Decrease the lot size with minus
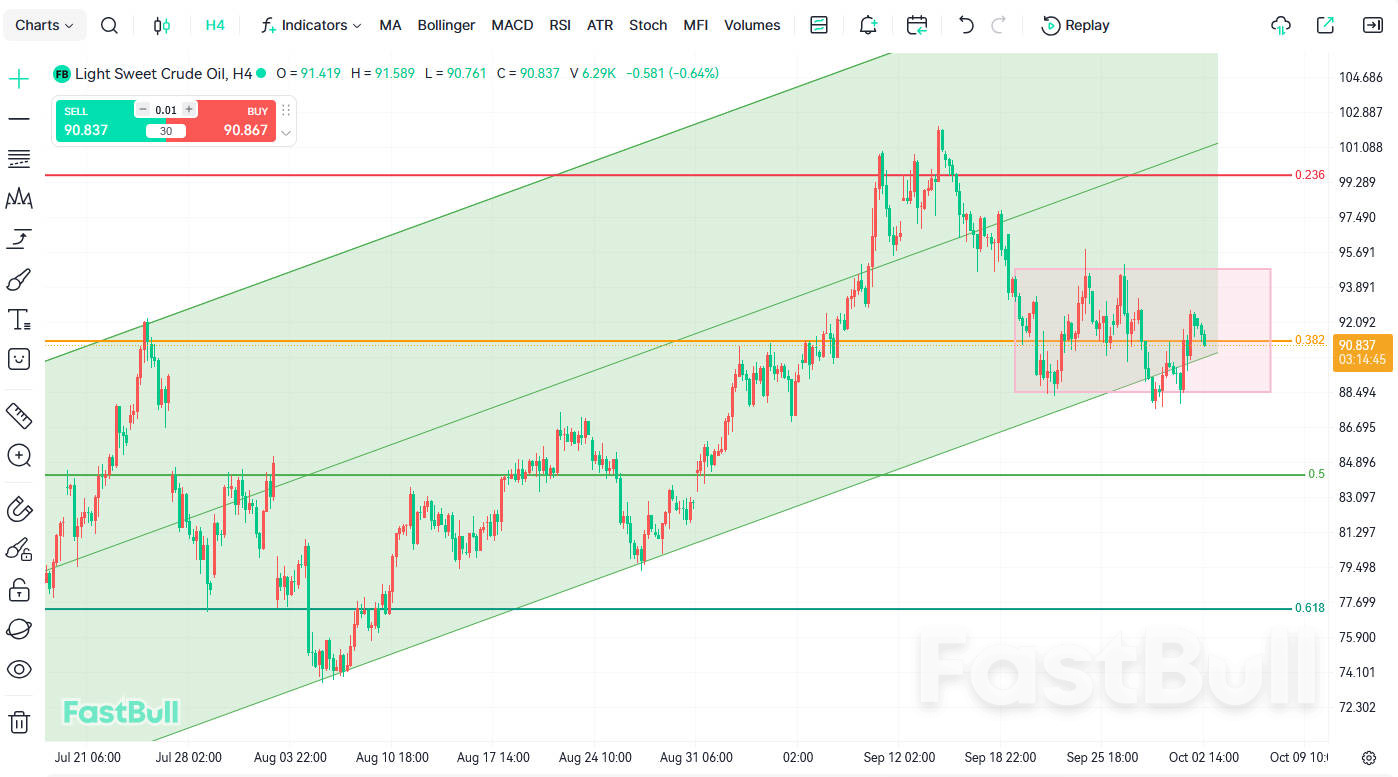The width and height of the screenshot is (1398, 777). coord(142,109)
